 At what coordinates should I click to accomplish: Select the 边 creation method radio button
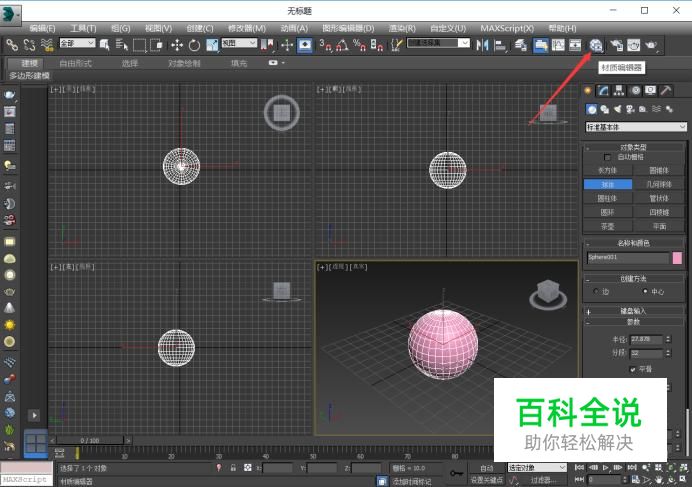(595, 291)
